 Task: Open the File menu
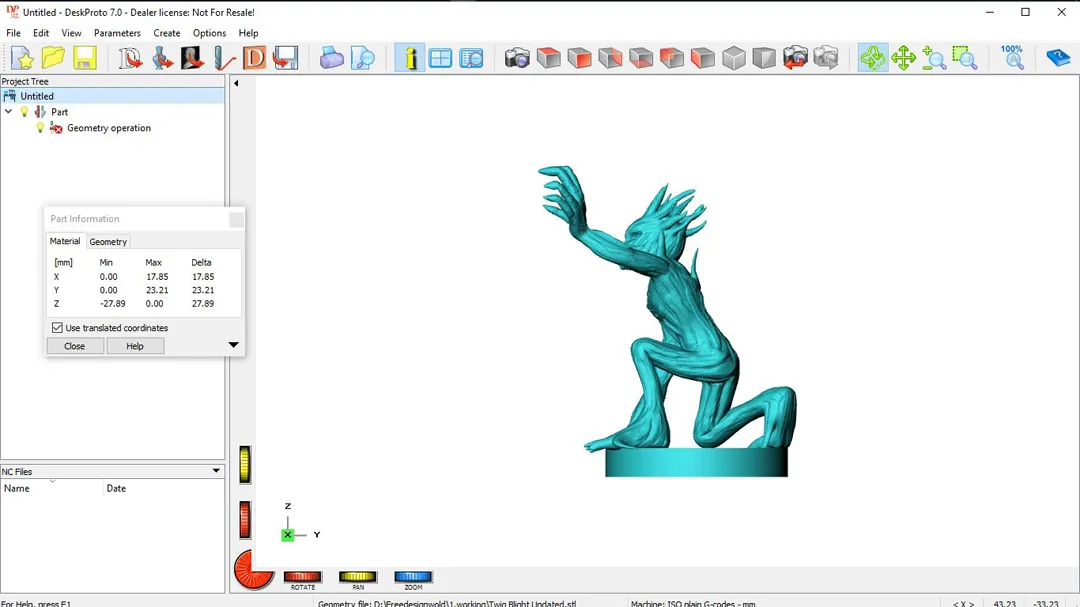[13, 33]
